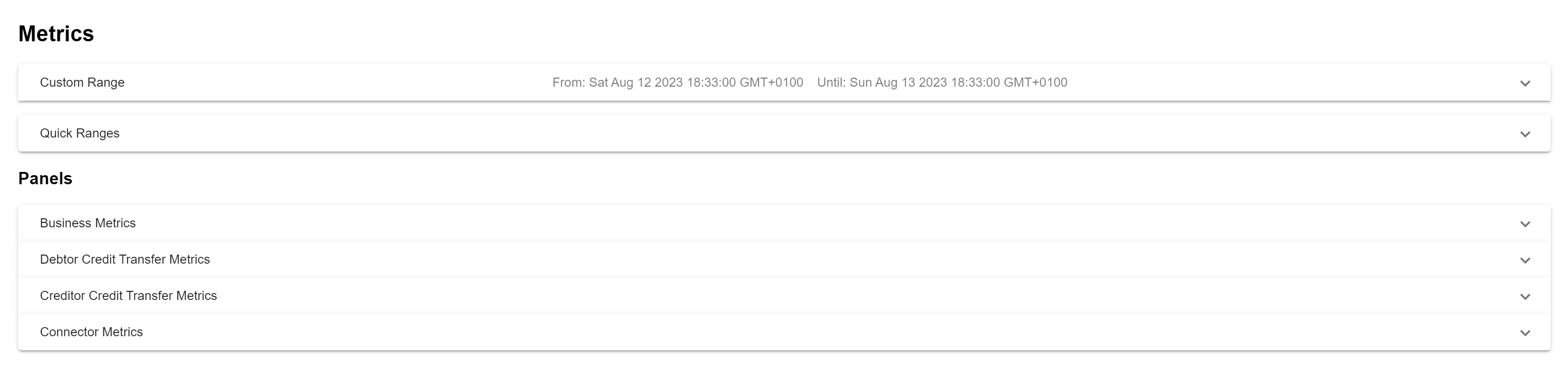Click the "From:" label text
This screenshot has width=1568, height=368.
tap(568, 83)
